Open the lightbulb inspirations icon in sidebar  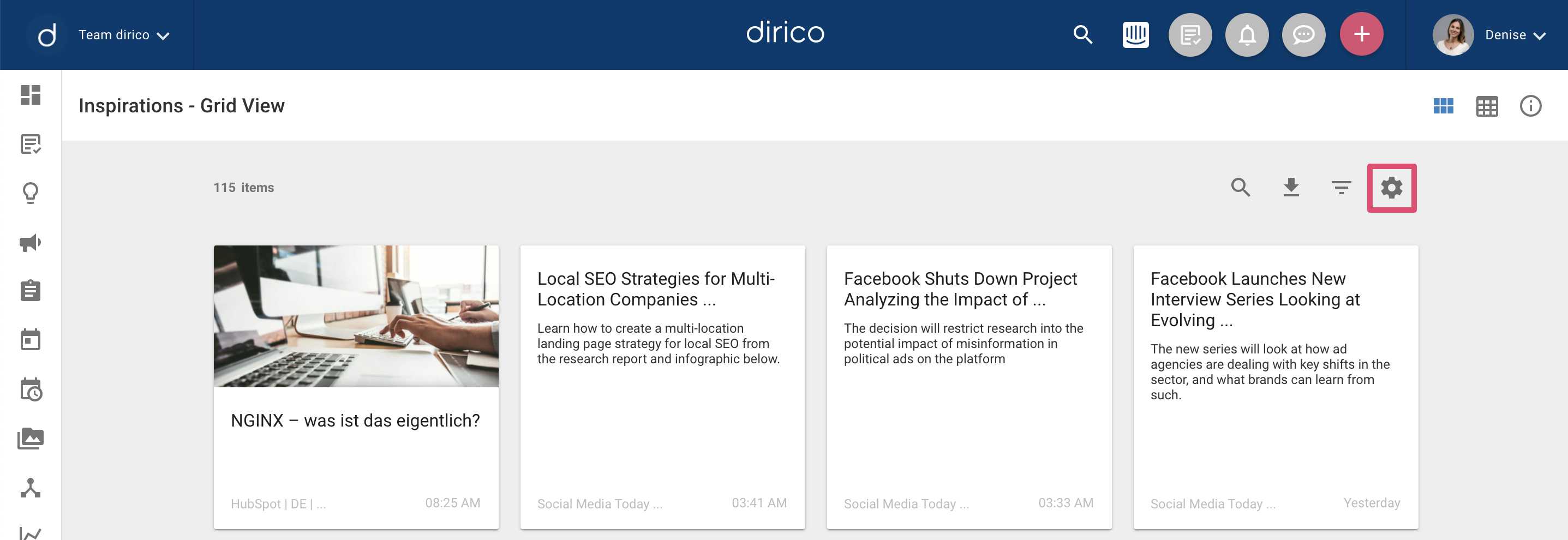coord(31,194)
